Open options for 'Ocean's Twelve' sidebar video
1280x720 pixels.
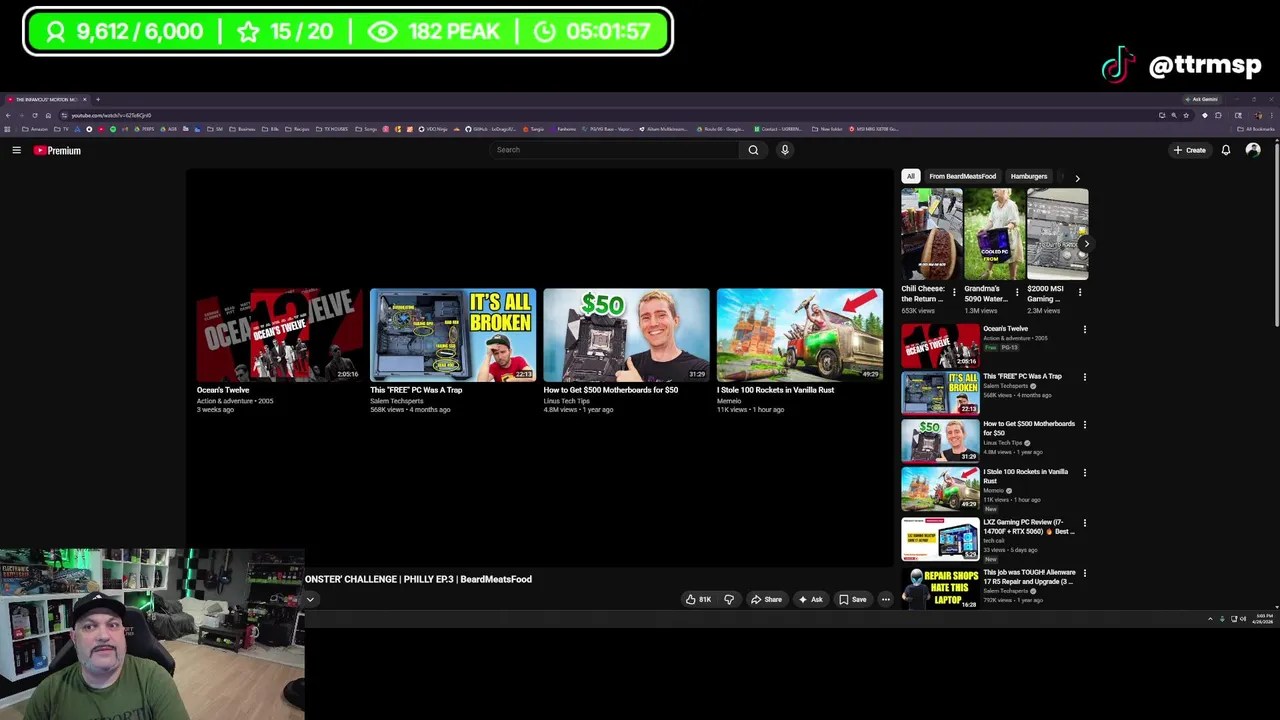coord(1085,329)
